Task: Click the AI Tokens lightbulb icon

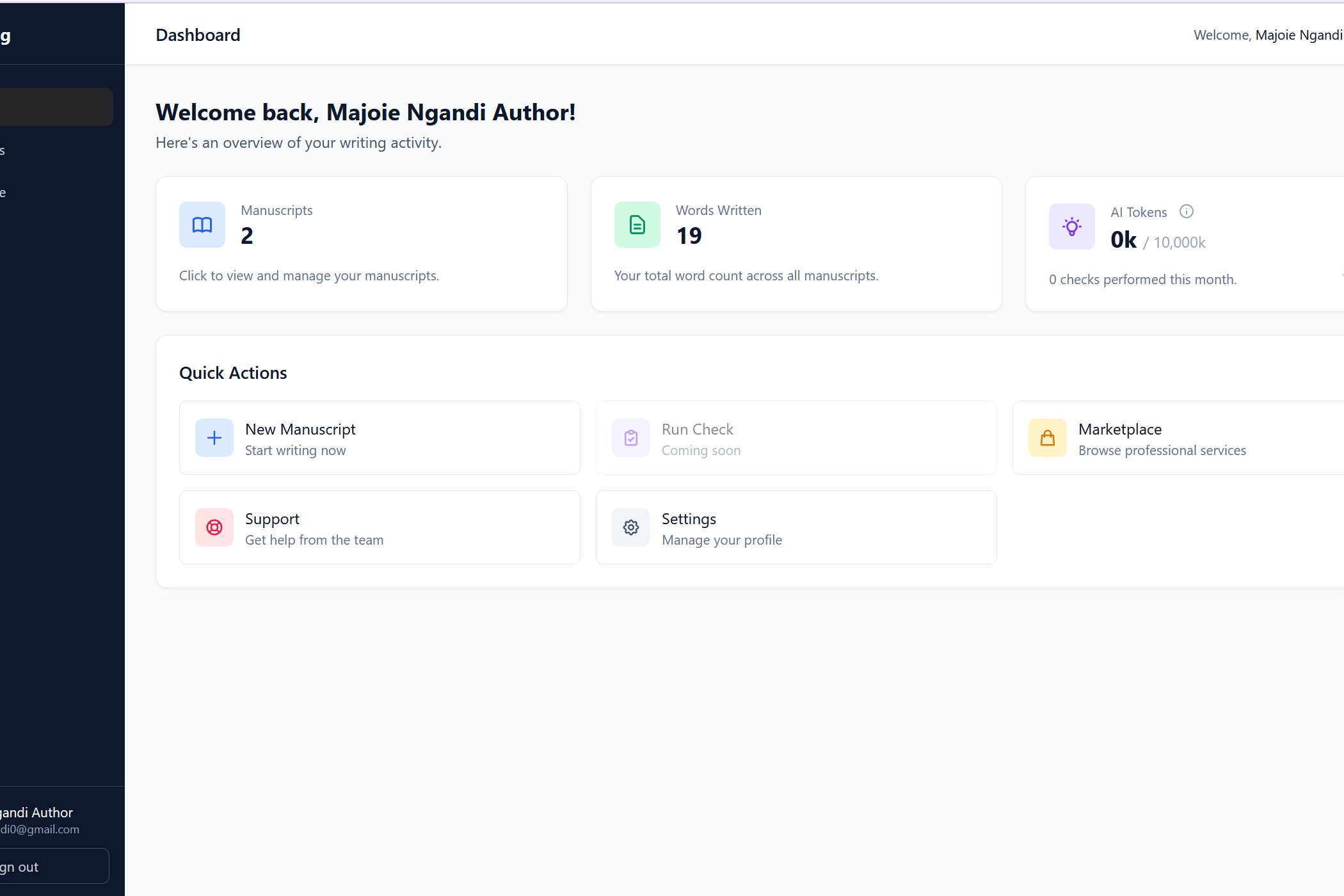Action: [x=1071, y=227]
